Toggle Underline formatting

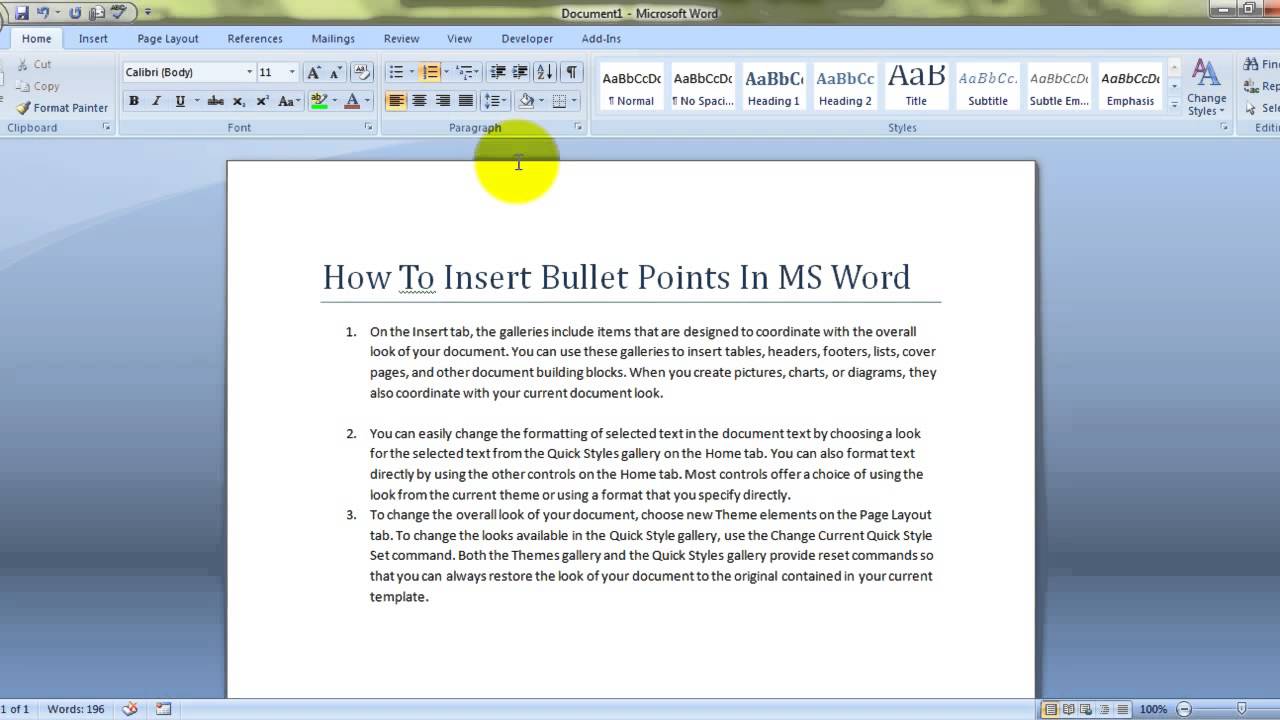tap(180, 101)
